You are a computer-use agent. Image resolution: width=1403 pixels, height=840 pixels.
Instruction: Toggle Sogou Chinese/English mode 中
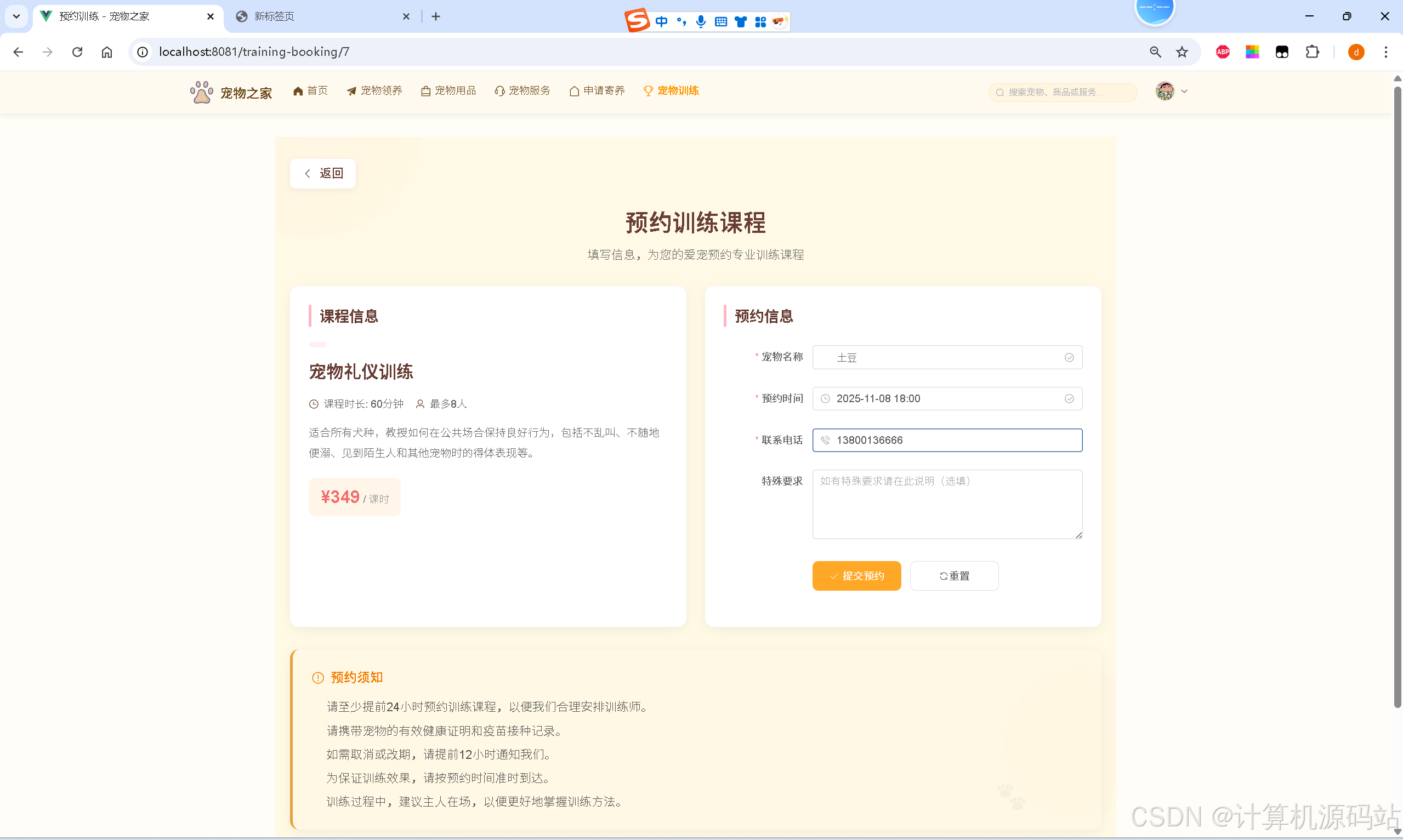click(661, 21)
